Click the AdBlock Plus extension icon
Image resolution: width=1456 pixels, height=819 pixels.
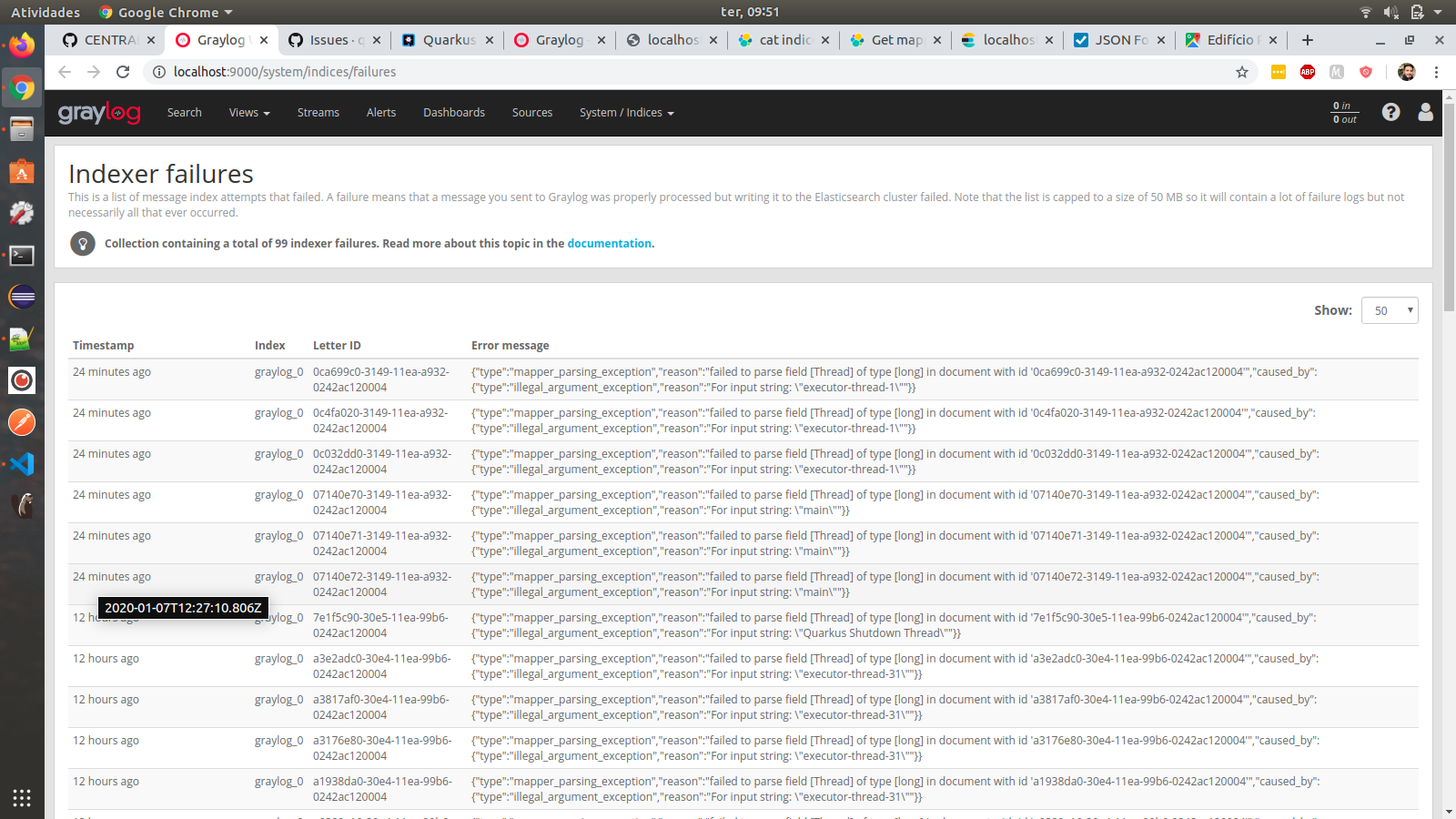[x=1309, y=72]
